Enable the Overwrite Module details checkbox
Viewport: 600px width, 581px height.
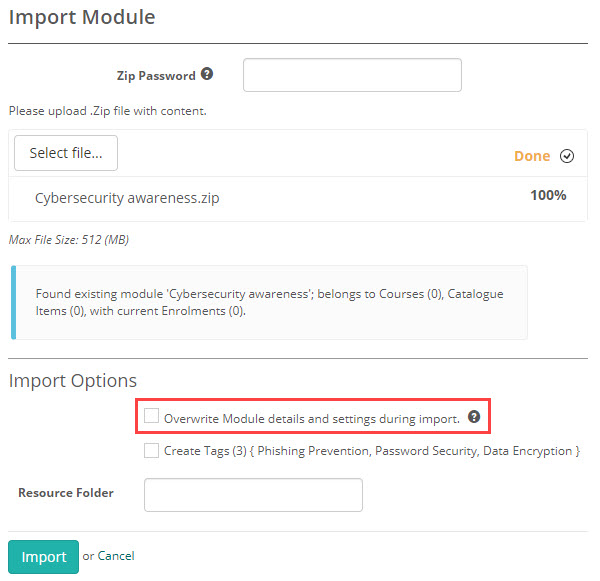coord(152,416)
